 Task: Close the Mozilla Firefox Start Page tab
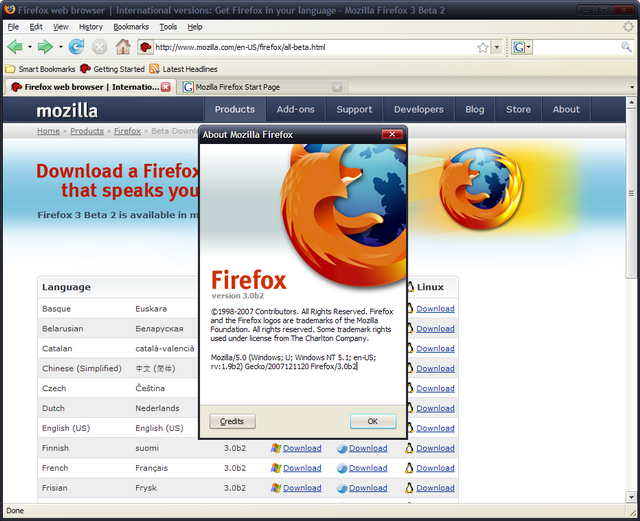click(x=337, y=87)
